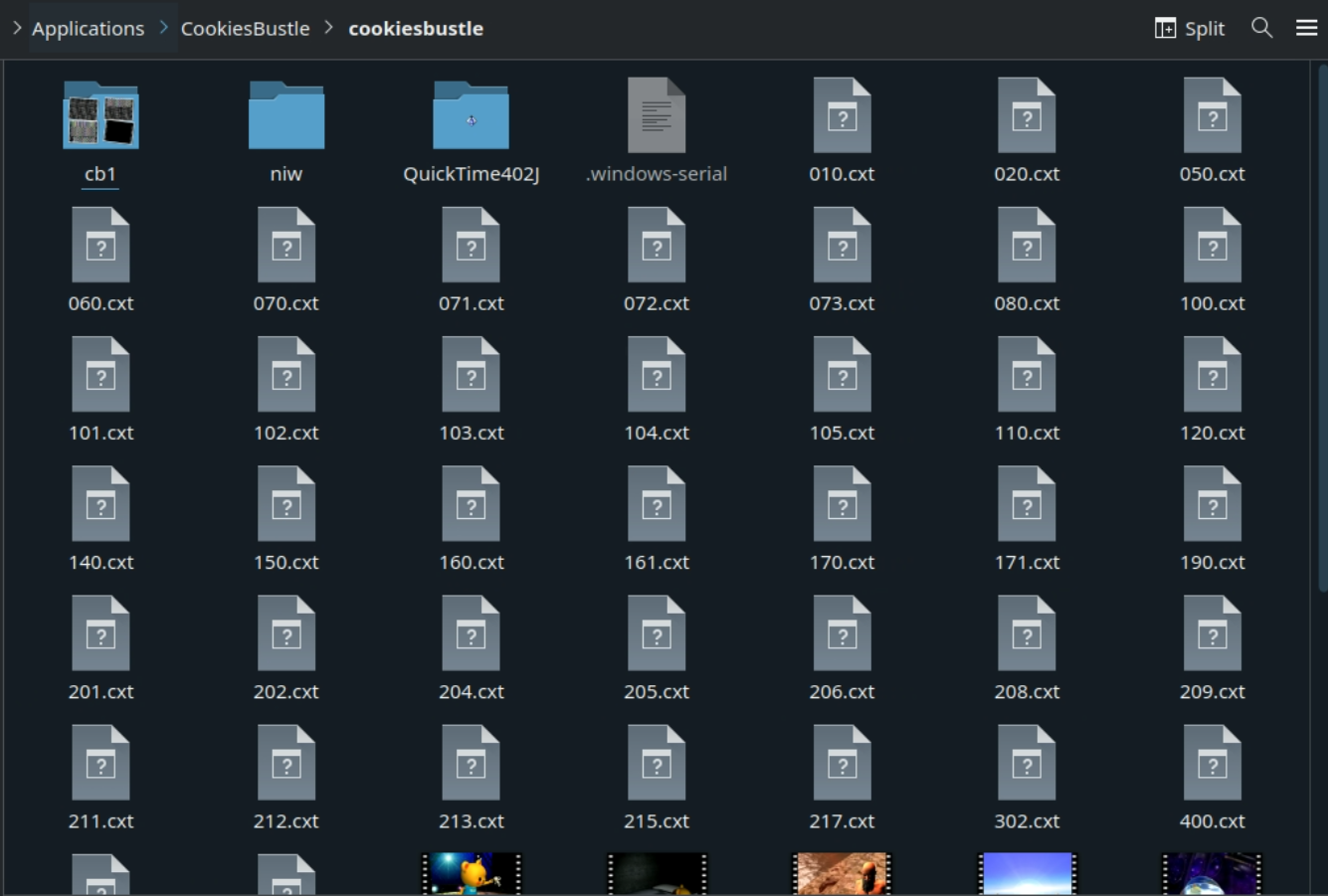This screenshot has width=1328, height=896.
Task: Select the cartoon character video thumbnail
Action: 472,874
